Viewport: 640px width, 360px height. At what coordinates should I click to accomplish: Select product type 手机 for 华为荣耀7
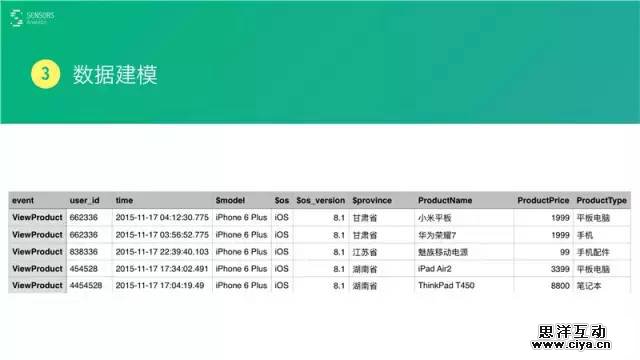[584, 235]
